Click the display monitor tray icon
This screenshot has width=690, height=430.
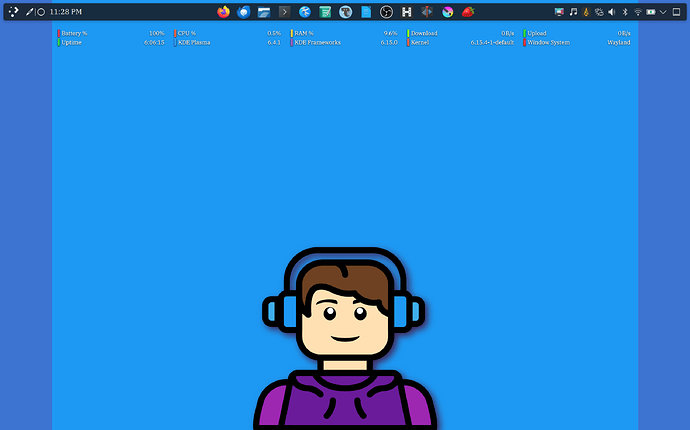559,12
